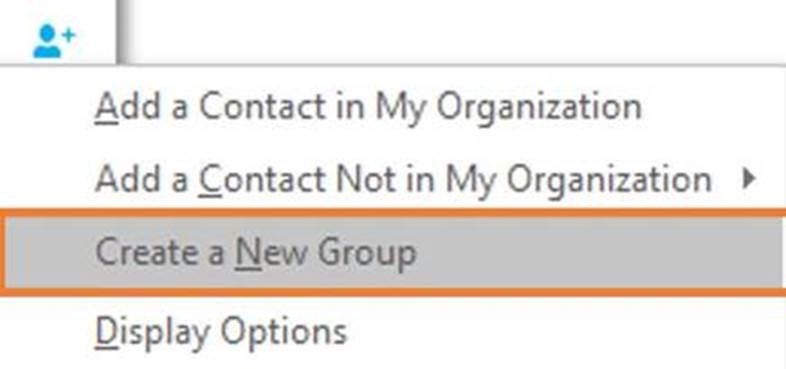Add an in-organization contact via the first entry
Viewport: 786px width, 369px height.
point(368,107)
